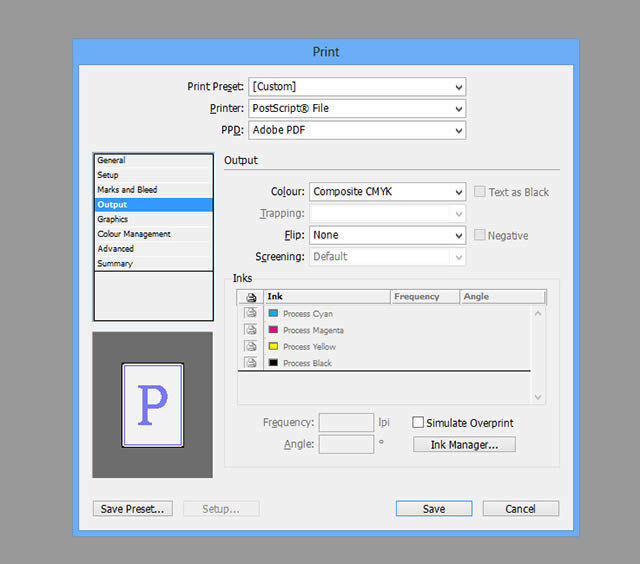The height and width of the screenshot is (564, 640).
Task: Click the Process Black colour swatch
Action: [273, 362]
